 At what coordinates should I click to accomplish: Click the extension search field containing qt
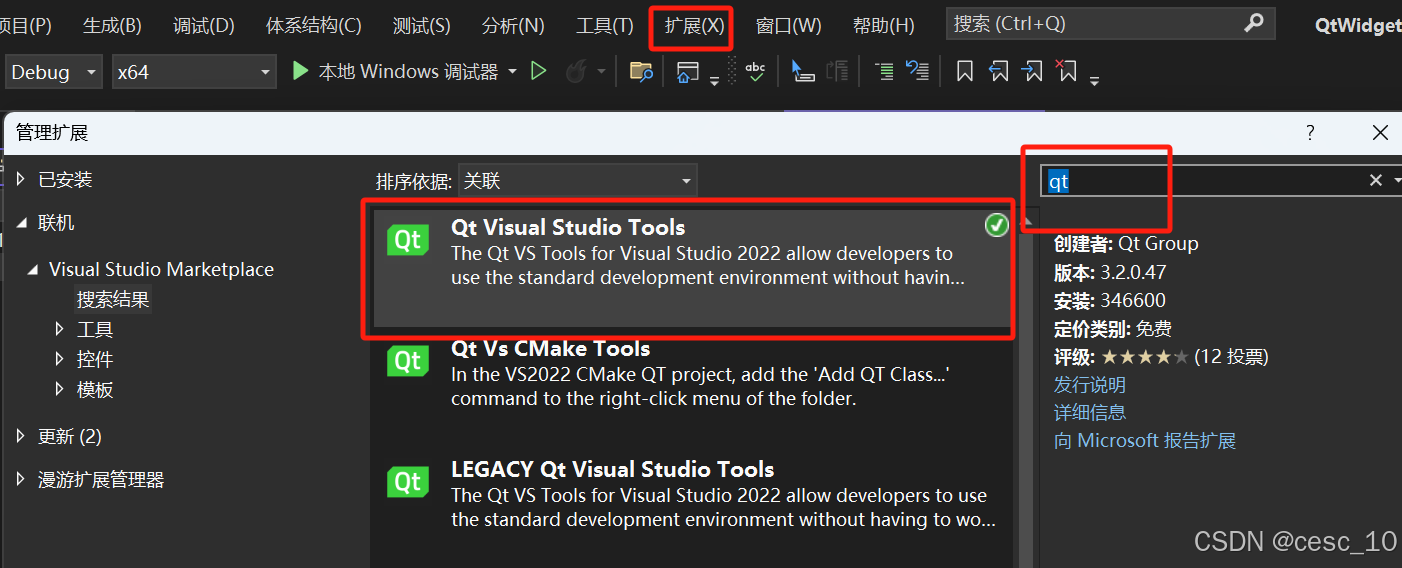click(1203, 180)
